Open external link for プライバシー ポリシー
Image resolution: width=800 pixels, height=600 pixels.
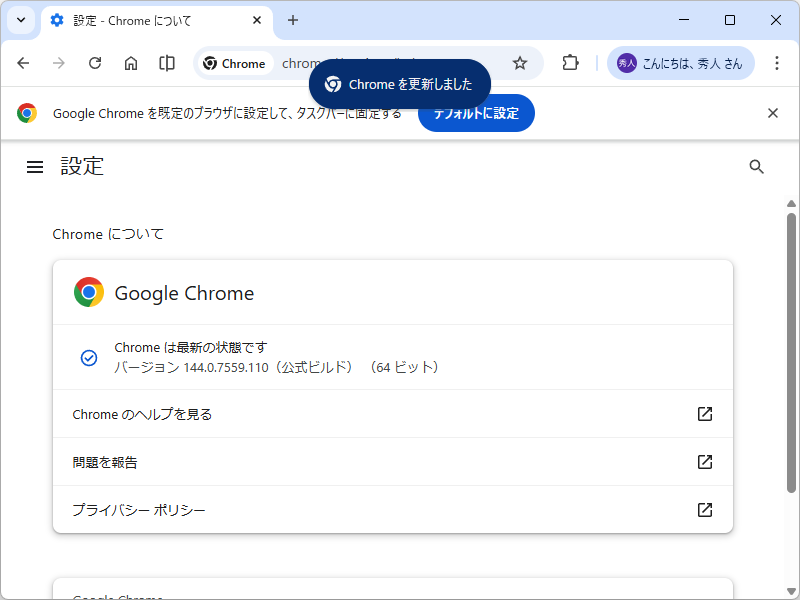[x=705, y=509]
